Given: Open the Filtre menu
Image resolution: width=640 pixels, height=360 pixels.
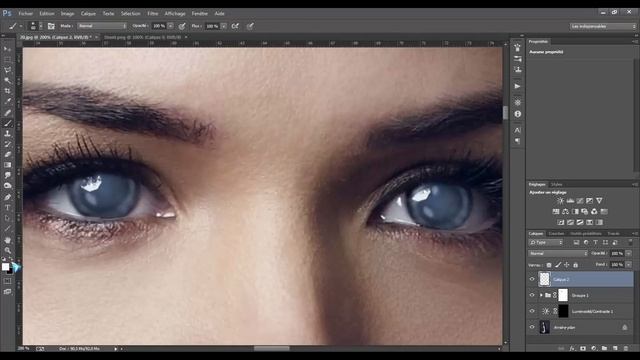Looking at the screenshot, I should (153, 13).
